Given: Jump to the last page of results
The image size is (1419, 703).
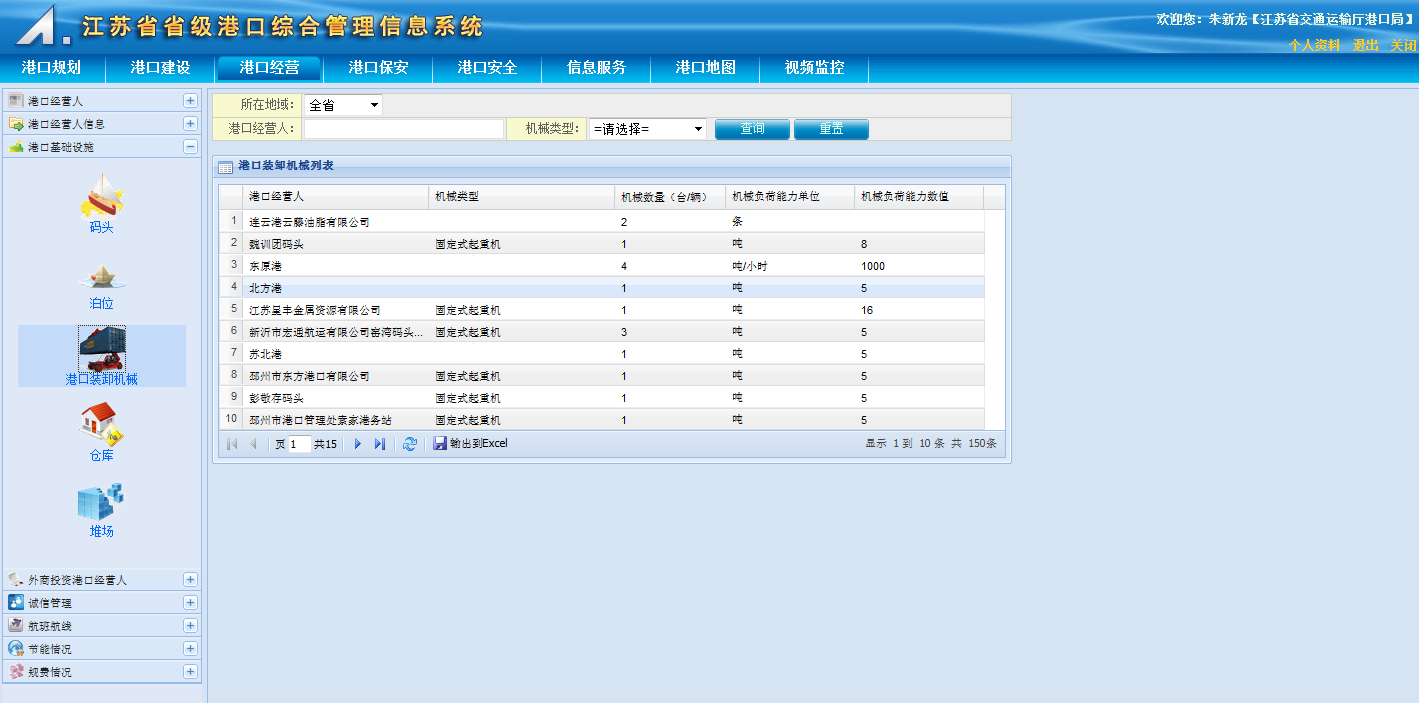Looking at the screenshot, I should point(380,444).
